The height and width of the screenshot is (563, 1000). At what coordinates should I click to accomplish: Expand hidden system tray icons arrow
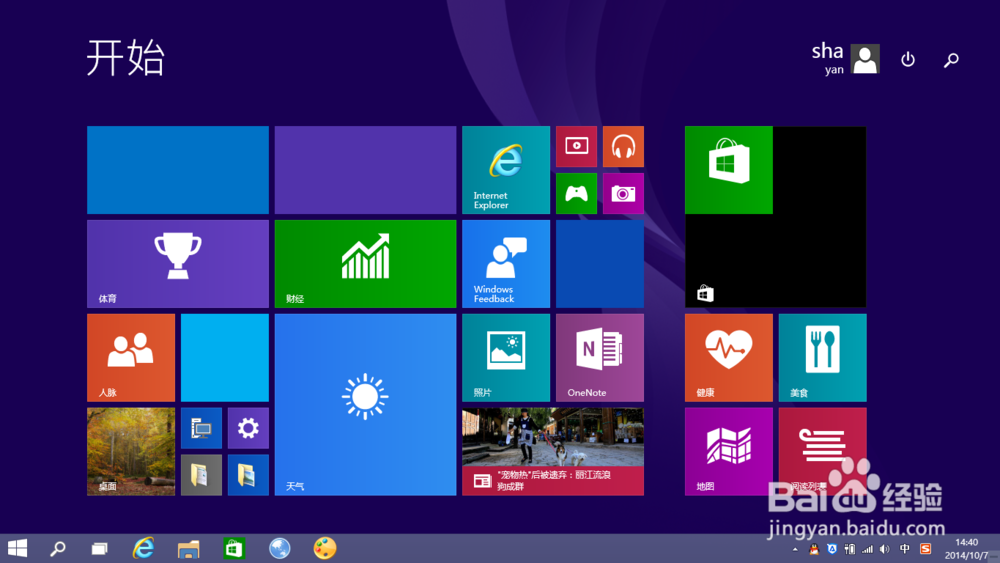[795, 549]
